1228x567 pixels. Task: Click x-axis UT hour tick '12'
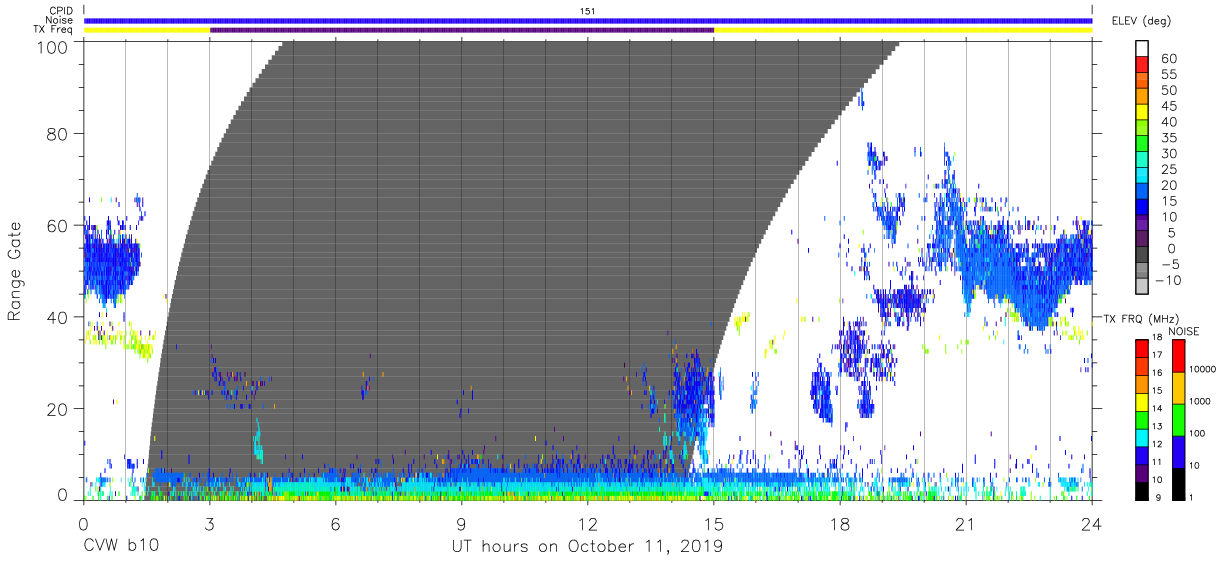[x=587, y=524]
